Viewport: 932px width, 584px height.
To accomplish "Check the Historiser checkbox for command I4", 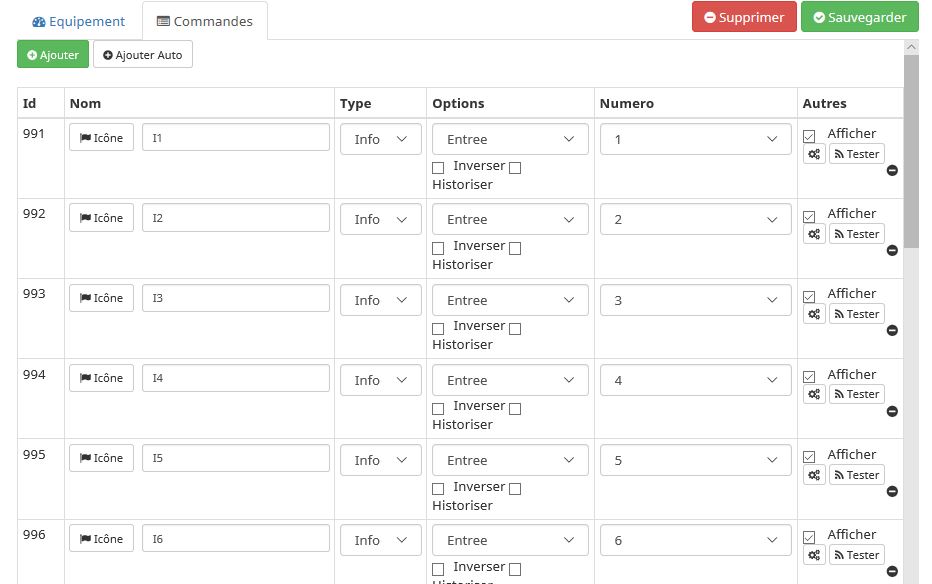I will [x=515, y=408].
